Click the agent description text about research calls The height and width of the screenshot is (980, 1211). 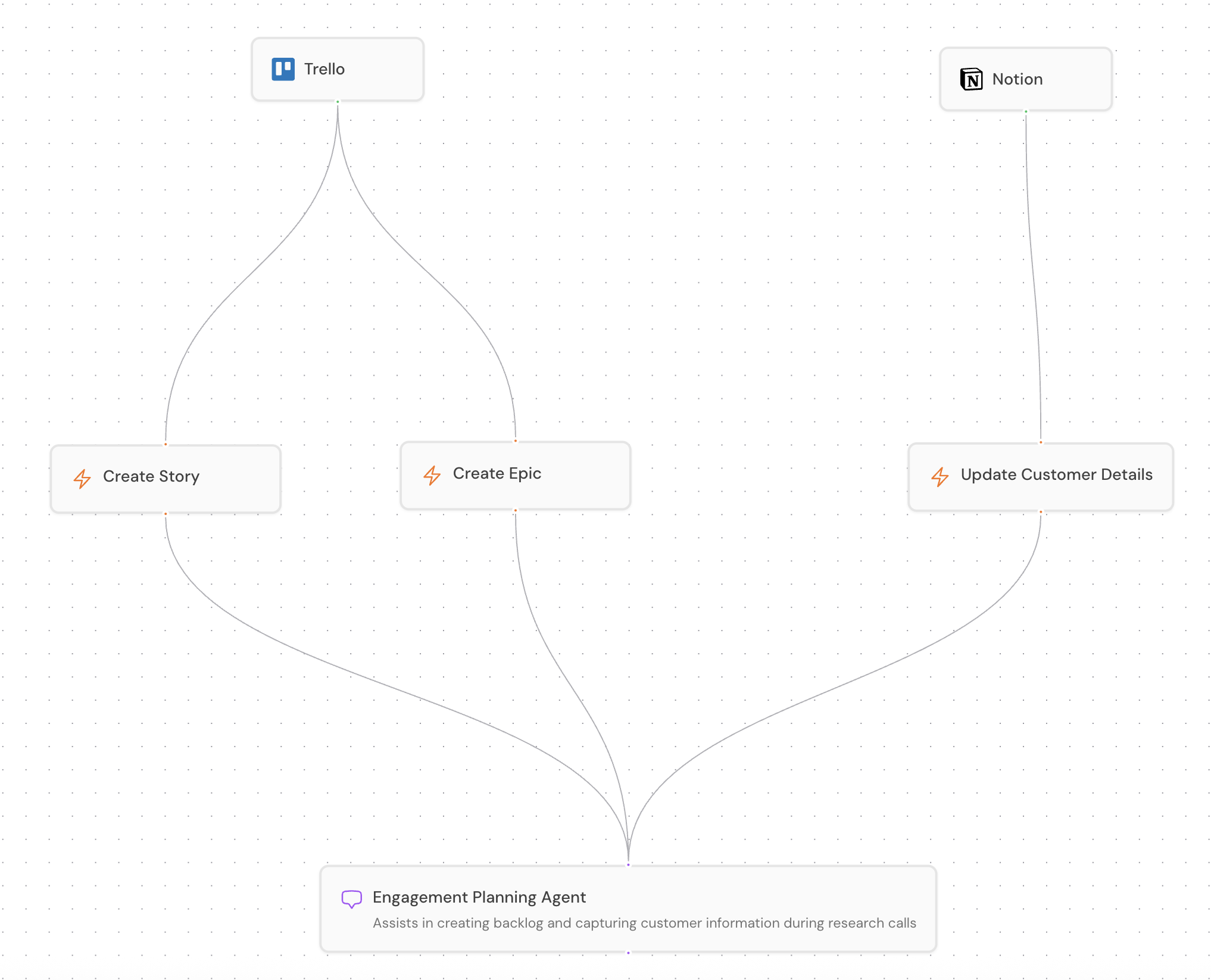[x=644, y=923]
